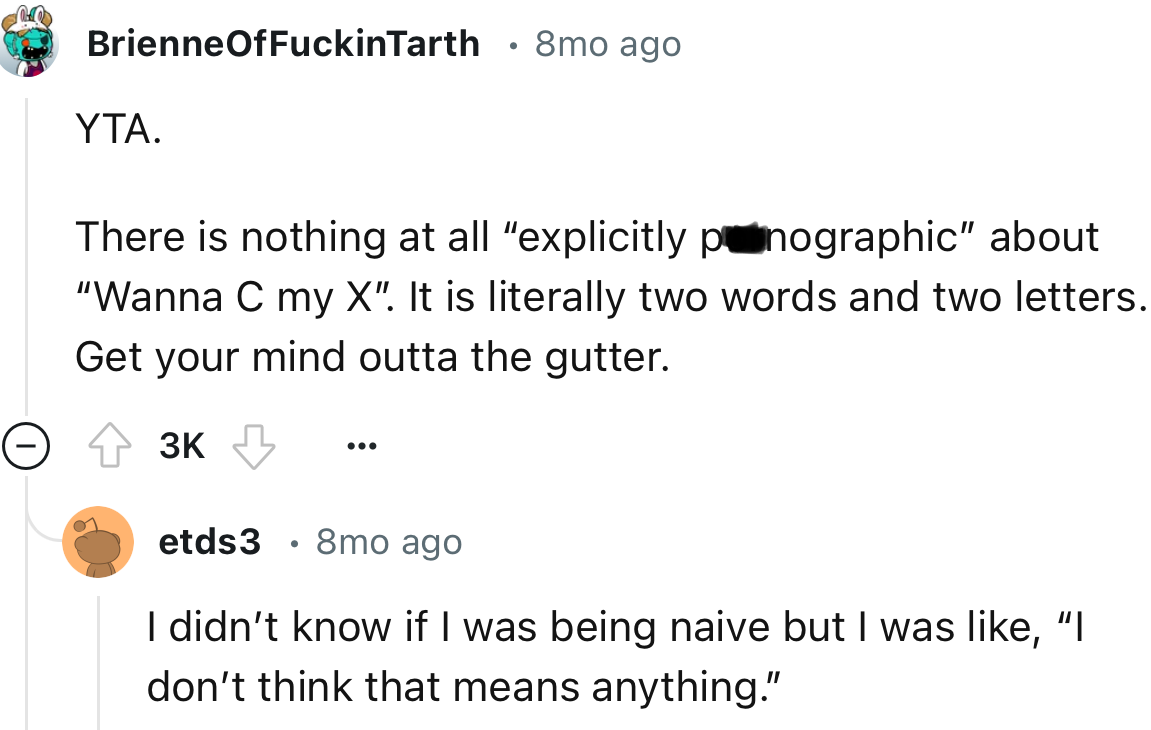Open BrienneOfFuckinTarth's profile

point(281,42)
